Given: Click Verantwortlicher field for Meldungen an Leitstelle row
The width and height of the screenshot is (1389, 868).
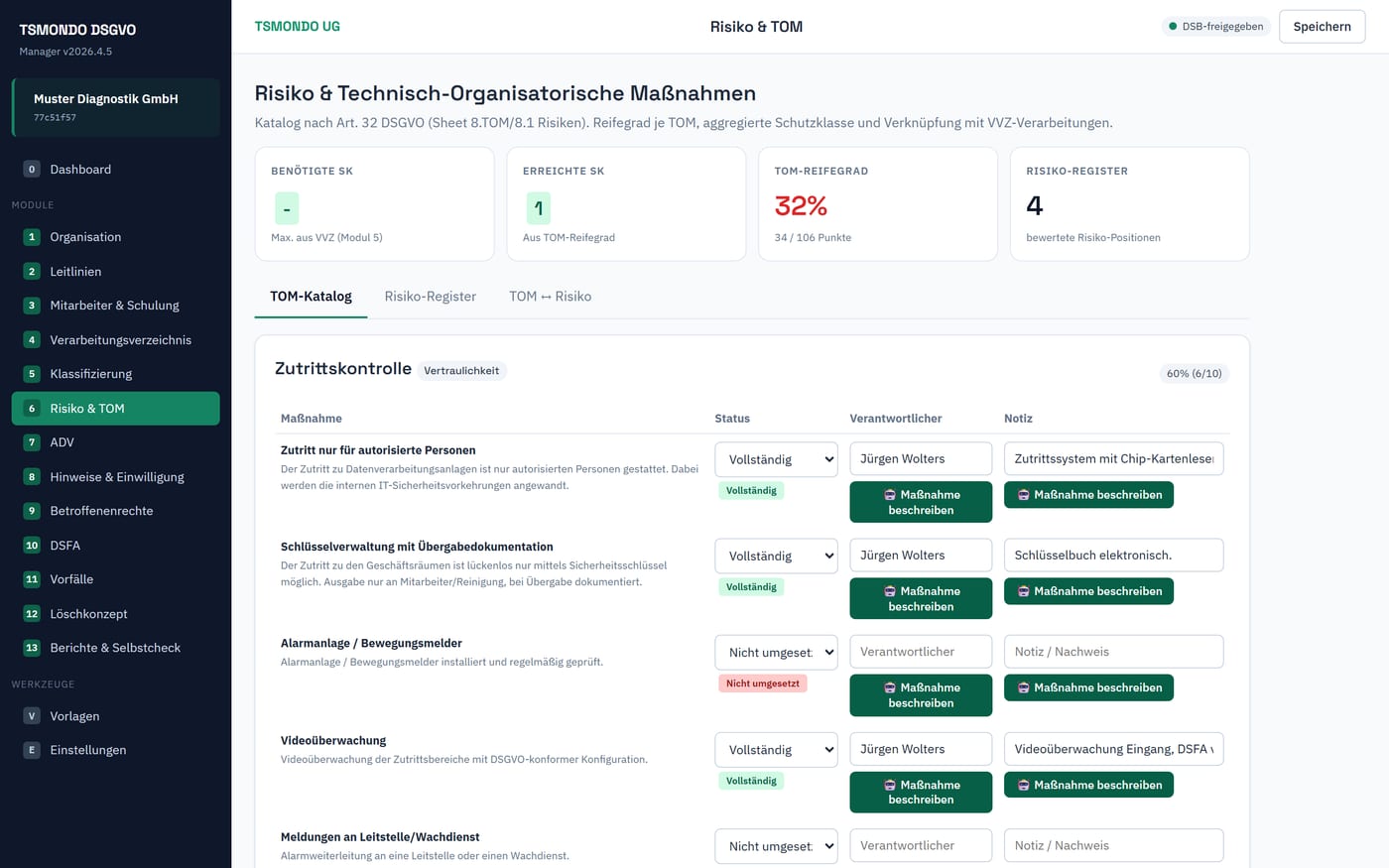Looking at the screenshot, I should point(921,845).
